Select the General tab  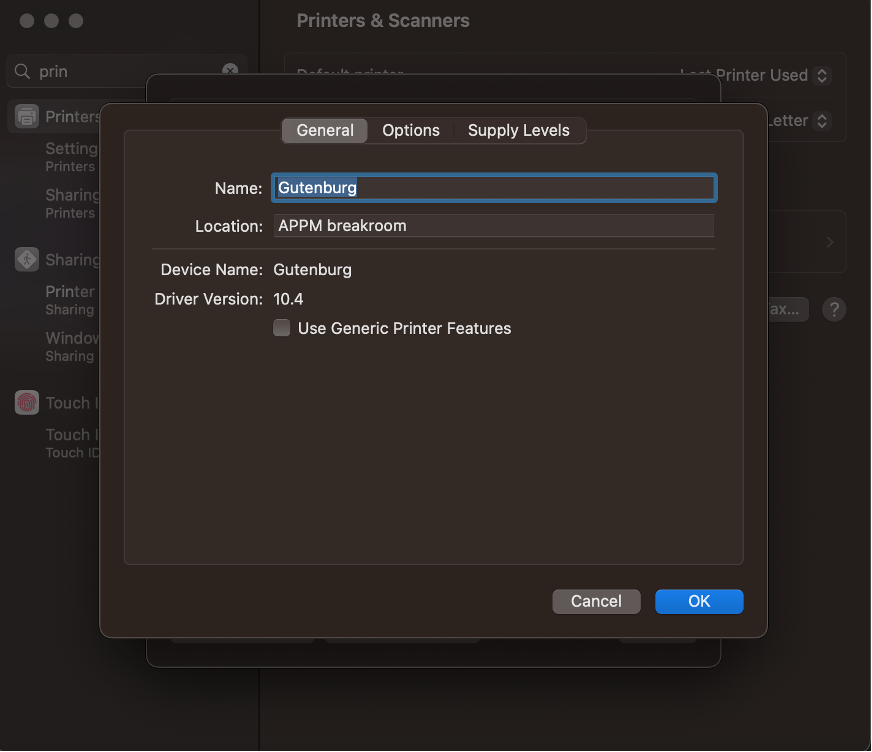[324, 130]
